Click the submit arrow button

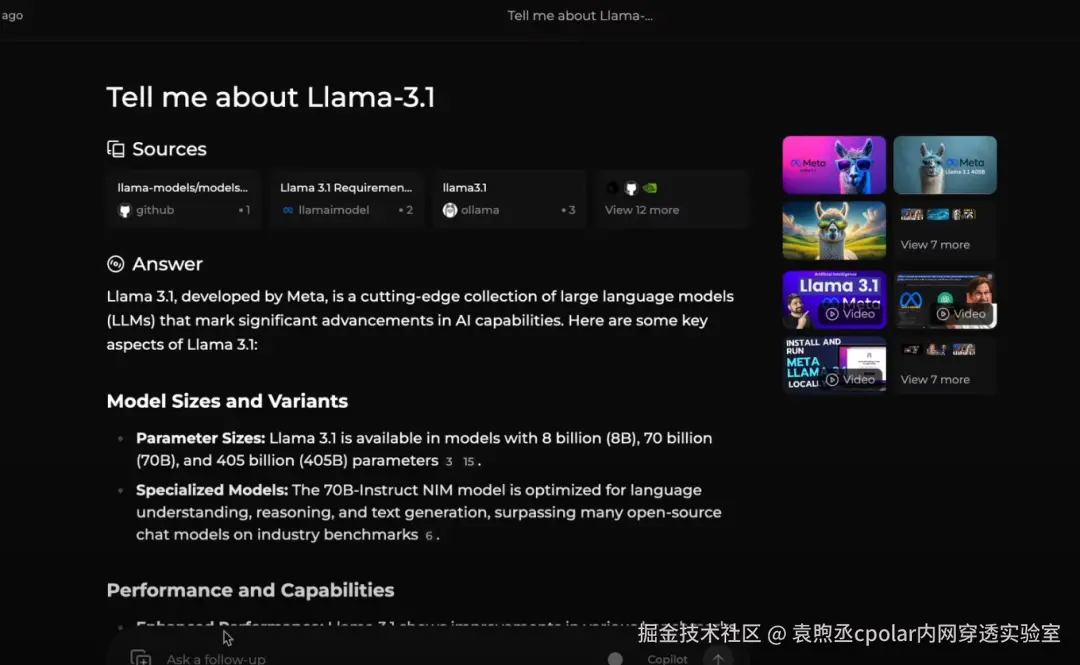point(718,658)
